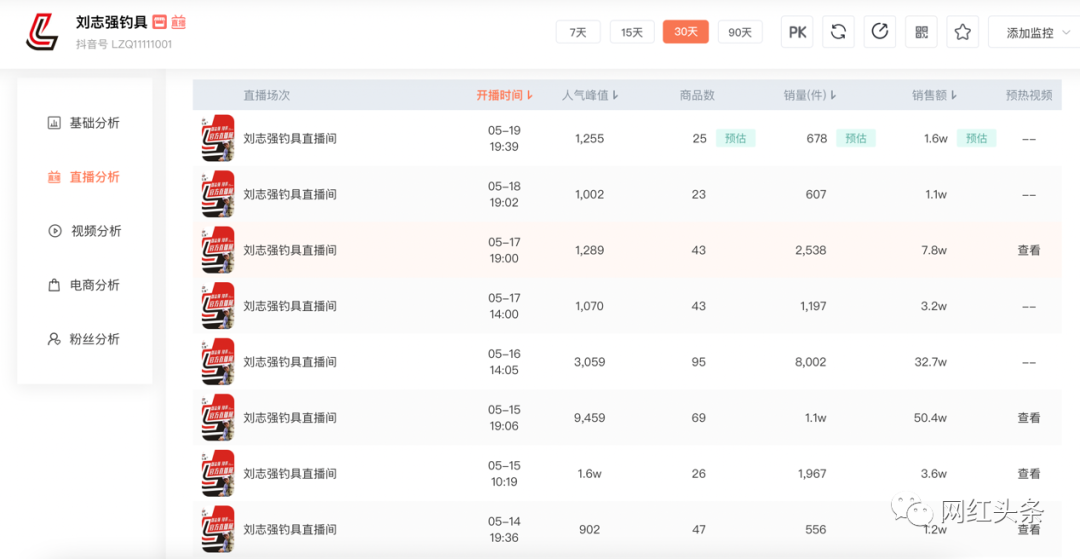
Task: Click the refresh data icon
Action: pyautogui.click(x=838, y=32)
